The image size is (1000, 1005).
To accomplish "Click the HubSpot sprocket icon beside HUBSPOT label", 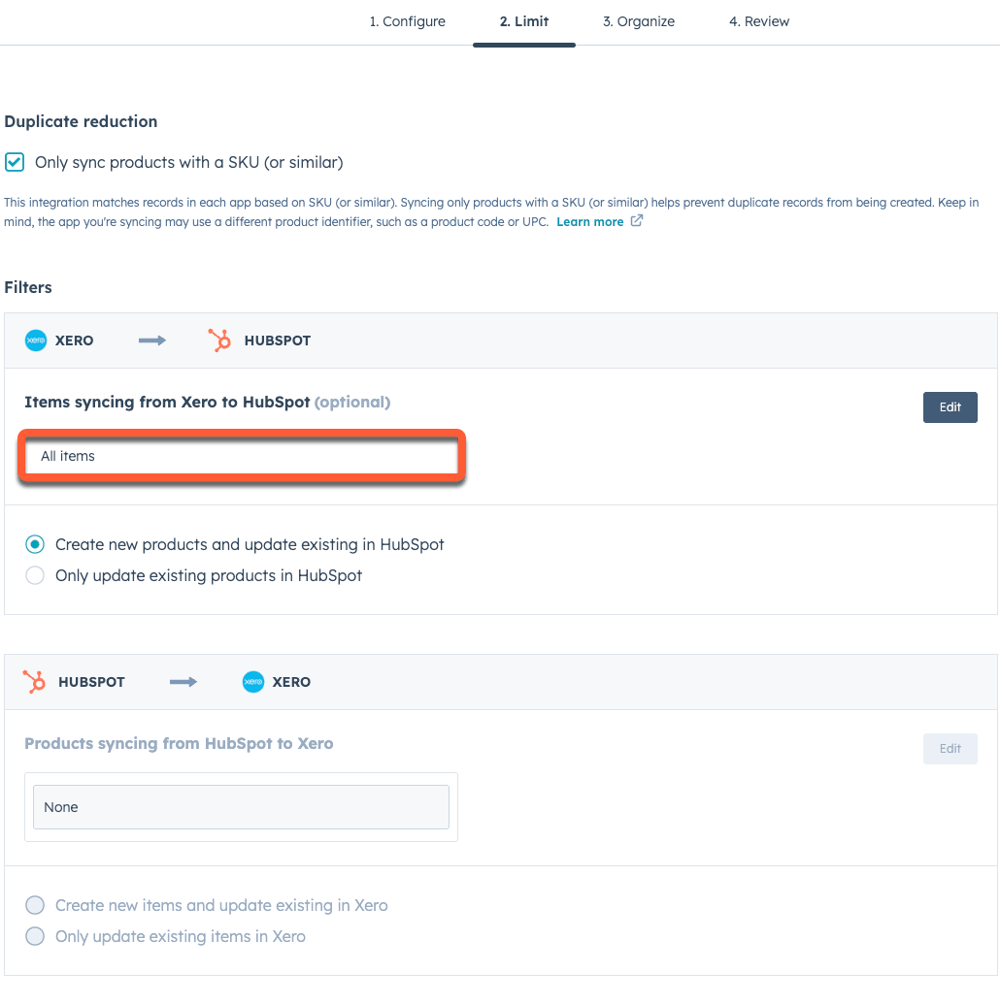I will tap(222, 340).
